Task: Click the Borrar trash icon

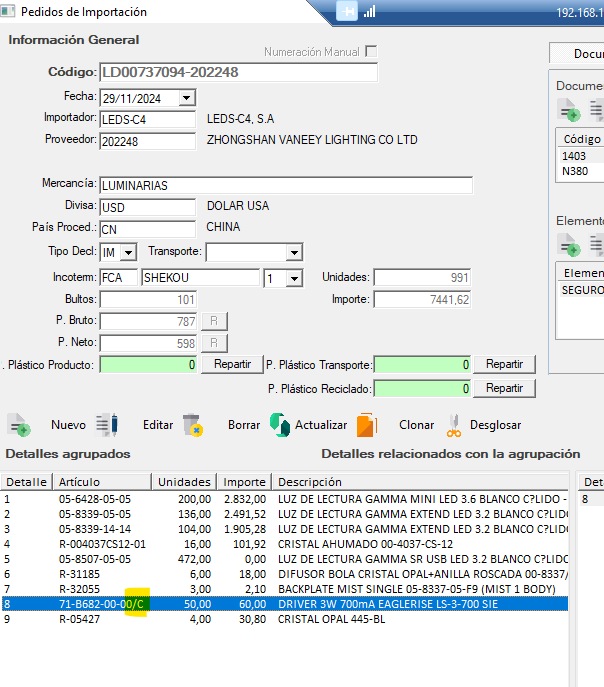Action: pyautogui.click(x=193, y=425)
